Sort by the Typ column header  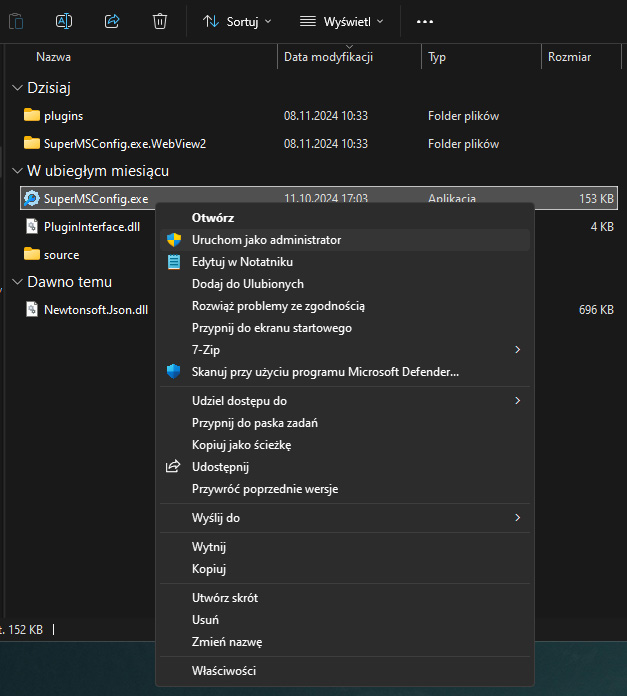pyautogui.click(x=437, y=57)
